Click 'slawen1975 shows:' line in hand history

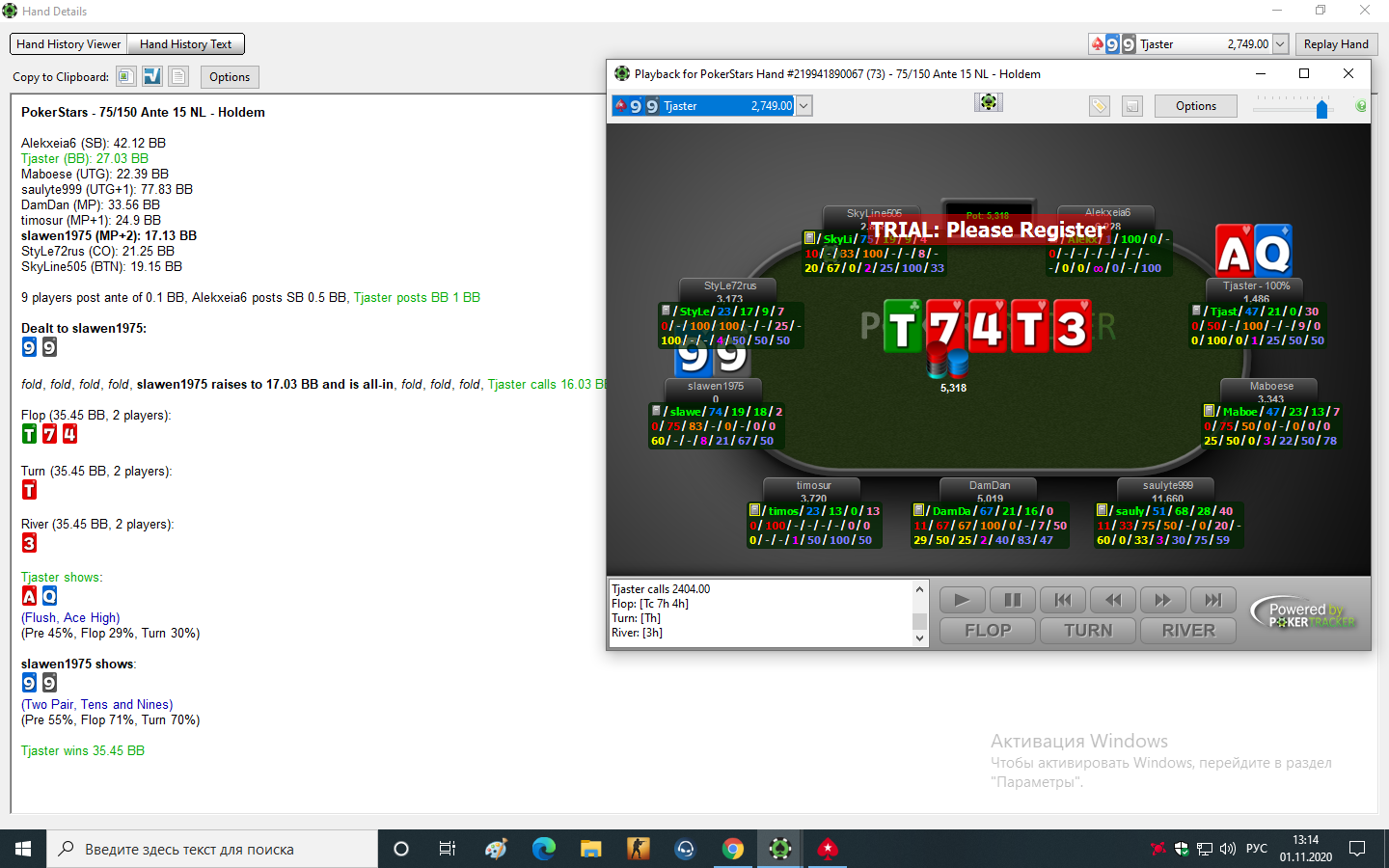click(79, 664)
